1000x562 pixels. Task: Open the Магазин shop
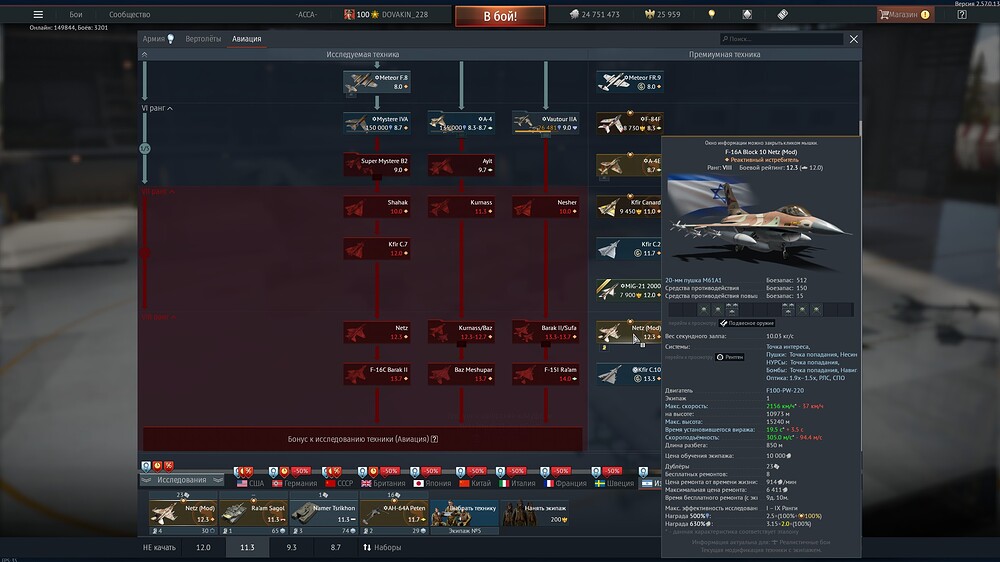pos(905,14)
